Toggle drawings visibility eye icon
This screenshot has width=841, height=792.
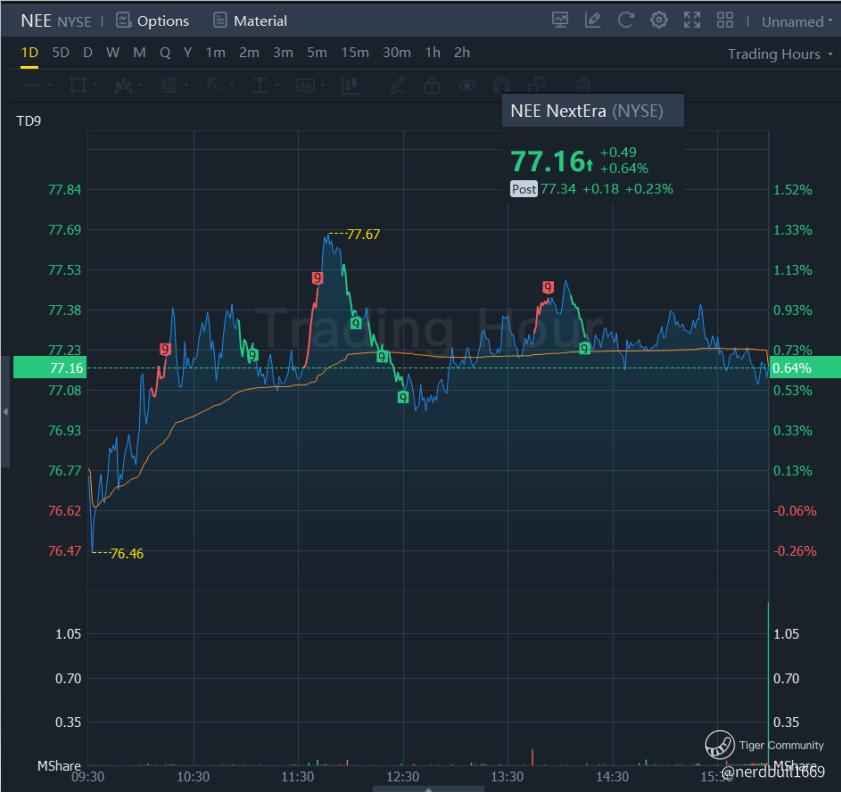(466, 85)
